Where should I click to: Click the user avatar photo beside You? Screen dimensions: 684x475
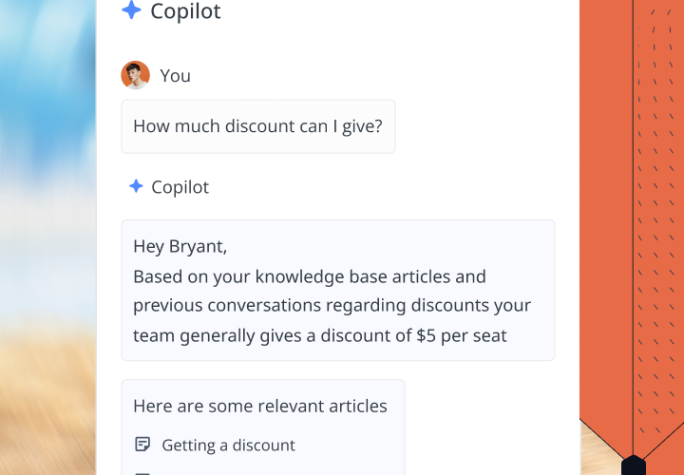[135, 75]
